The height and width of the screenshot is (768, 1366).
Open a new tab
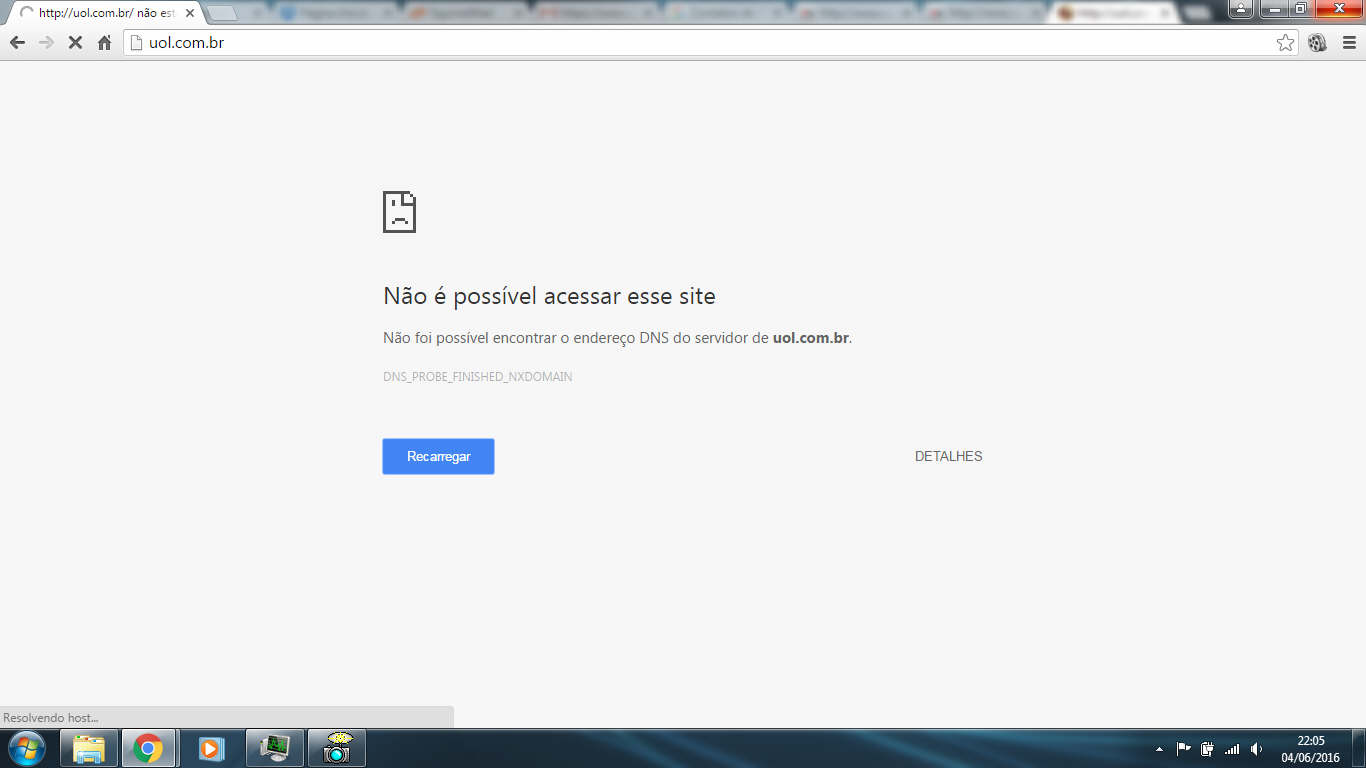(x=222, y=13)
